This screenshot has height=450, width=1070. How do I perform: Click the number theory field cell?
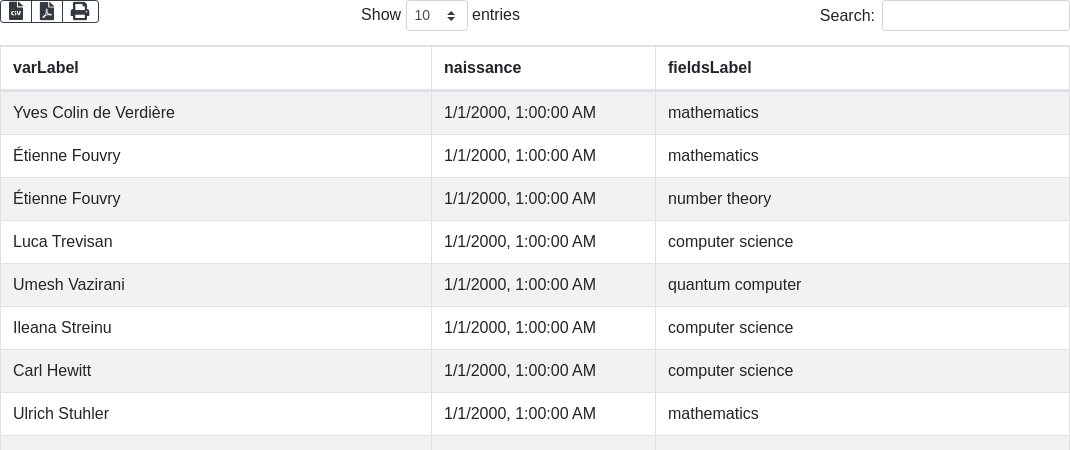click(x=719, y=199)
